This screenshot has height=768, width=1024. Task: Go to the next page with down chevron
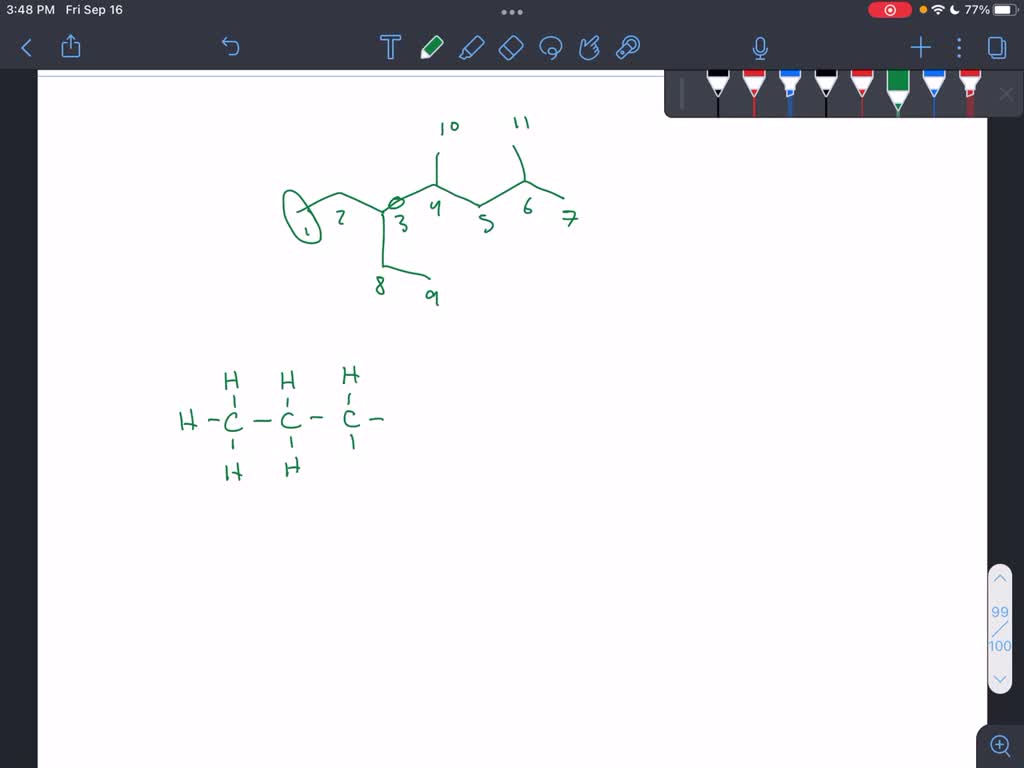click(1000, 678)
